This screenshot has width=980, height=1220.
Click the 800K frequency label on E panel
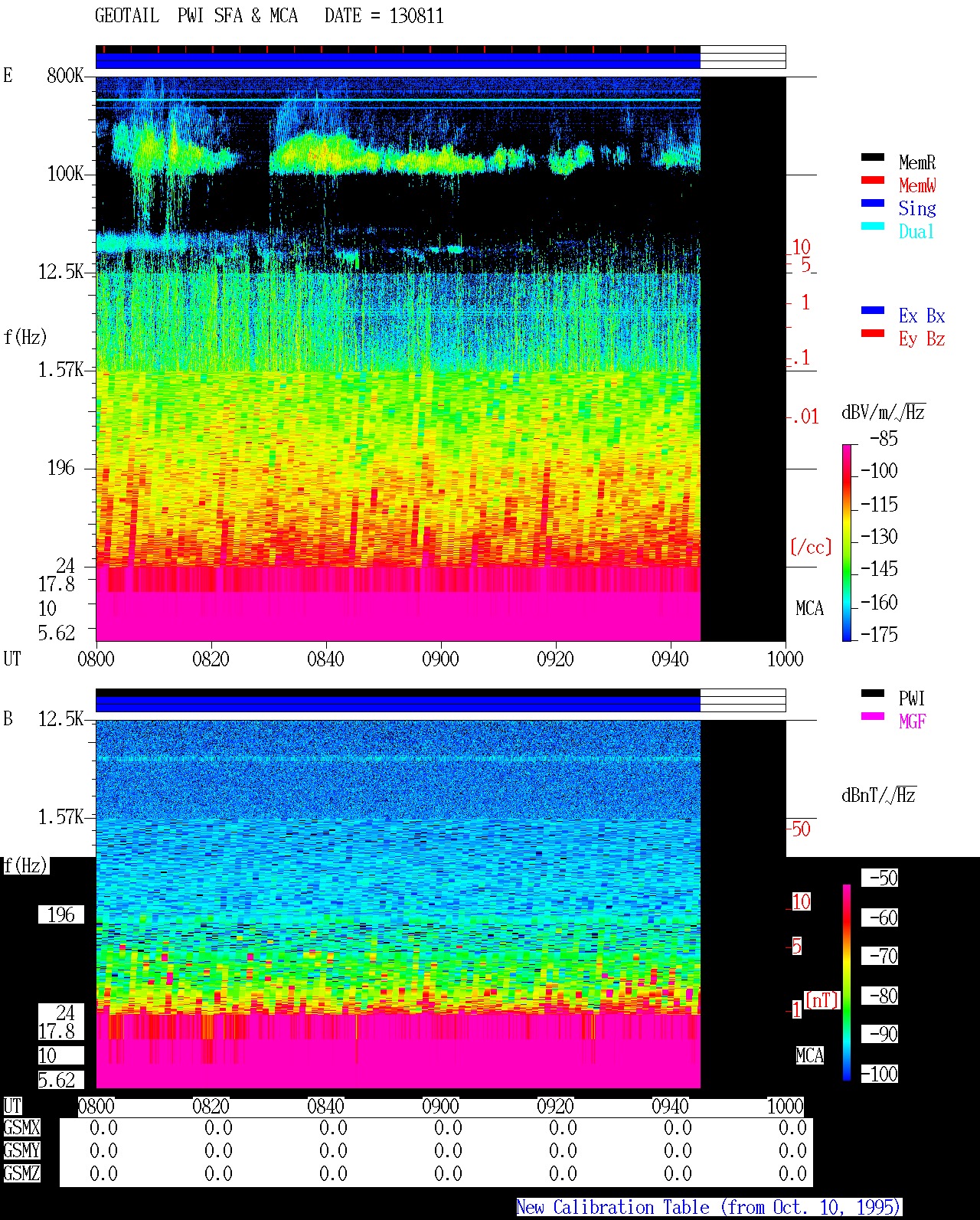coord(65,75)
